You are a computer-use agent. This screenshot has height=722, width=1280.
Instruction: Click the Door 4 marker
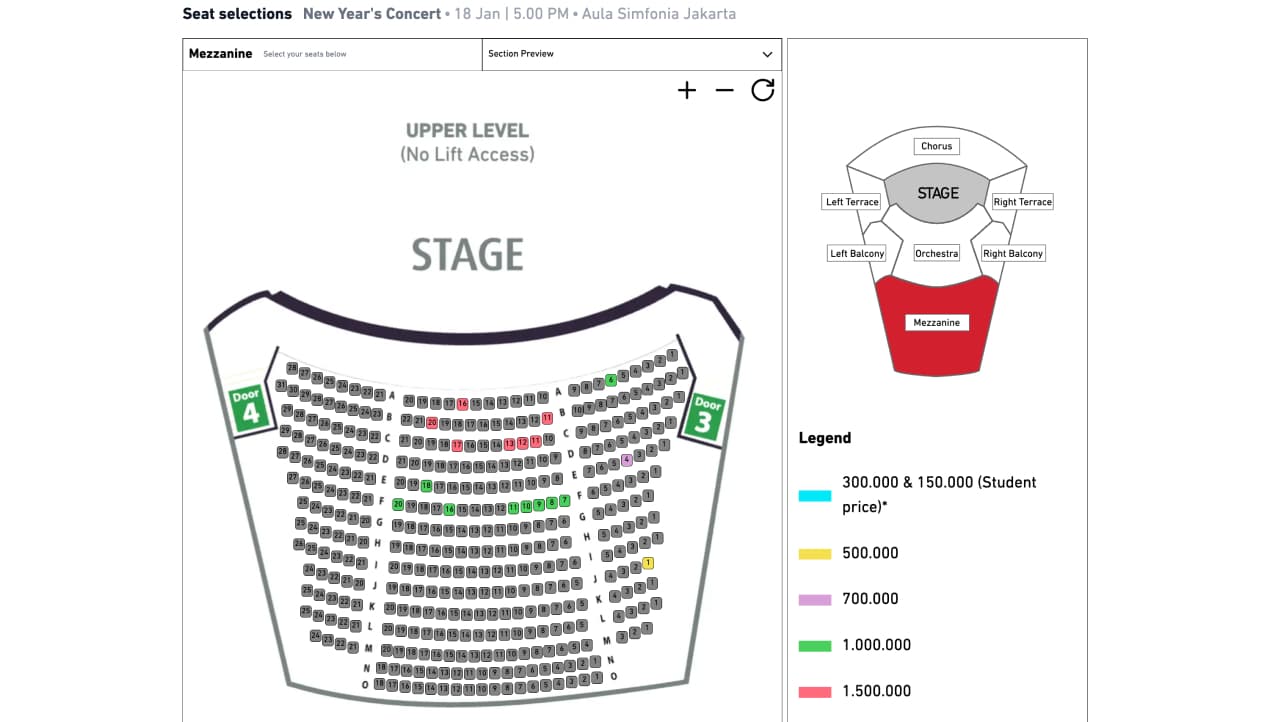click(x=248, y=410)
